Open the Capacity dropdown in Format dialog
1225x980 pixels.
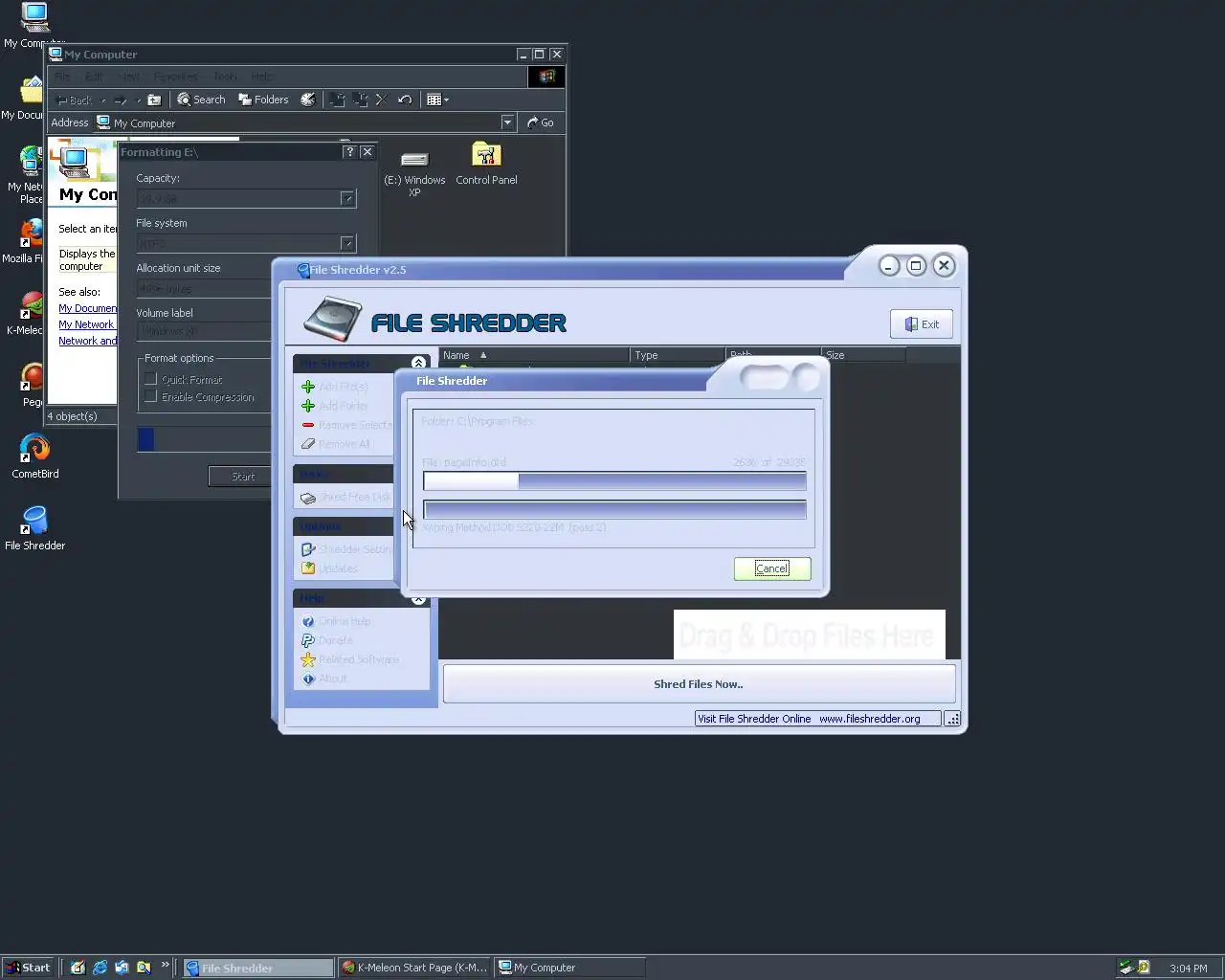(x=347, y=198)
